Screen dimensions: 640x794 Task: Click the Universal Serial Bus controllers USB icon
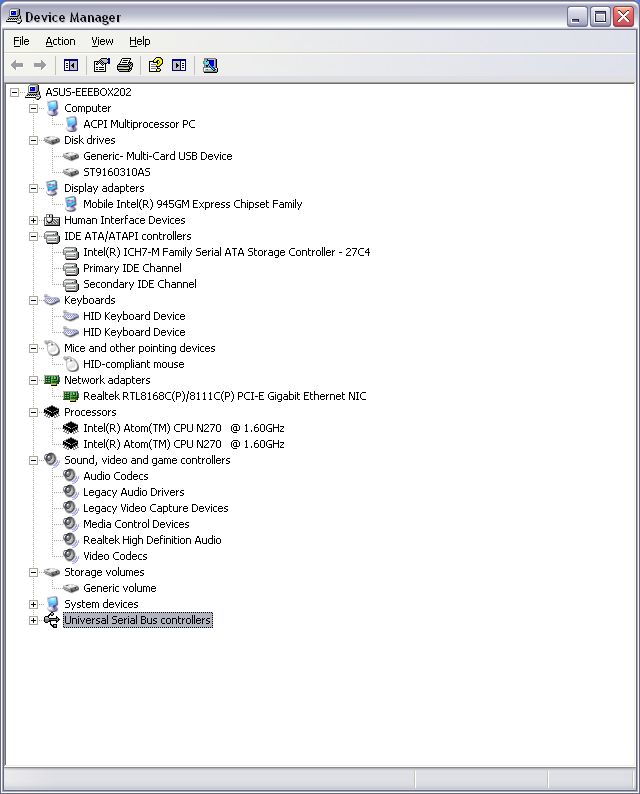[x=52, y=620]
